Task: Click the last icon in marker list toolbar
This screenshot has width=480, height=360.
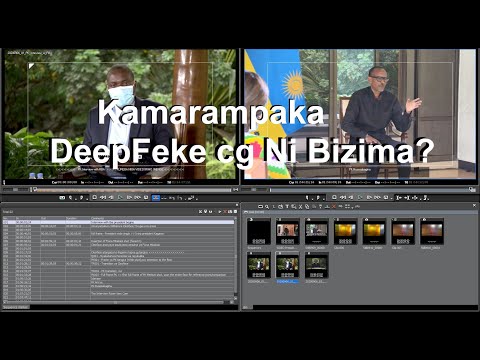Action: [x=235, y=211]
